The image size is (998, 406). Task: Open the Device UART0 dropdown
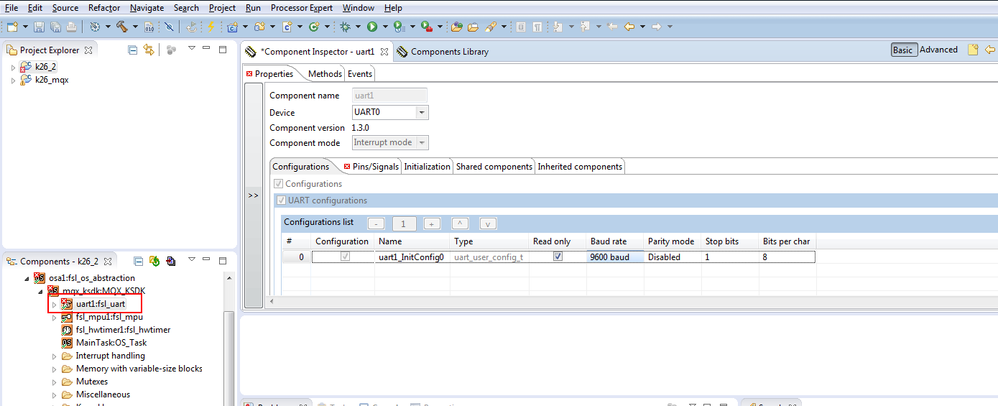[422, 113]
